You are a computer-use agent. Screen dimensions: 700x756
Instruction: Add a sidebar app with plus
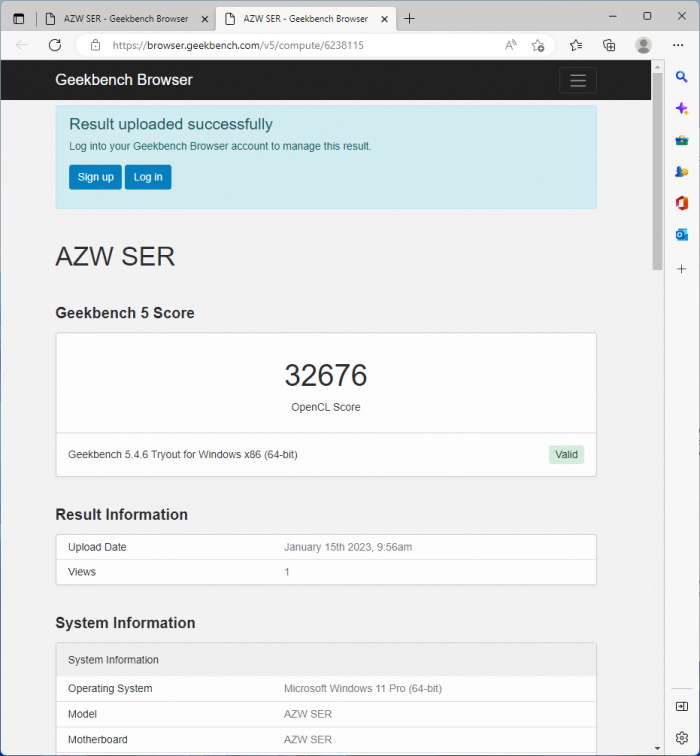[x=682, y=269]
